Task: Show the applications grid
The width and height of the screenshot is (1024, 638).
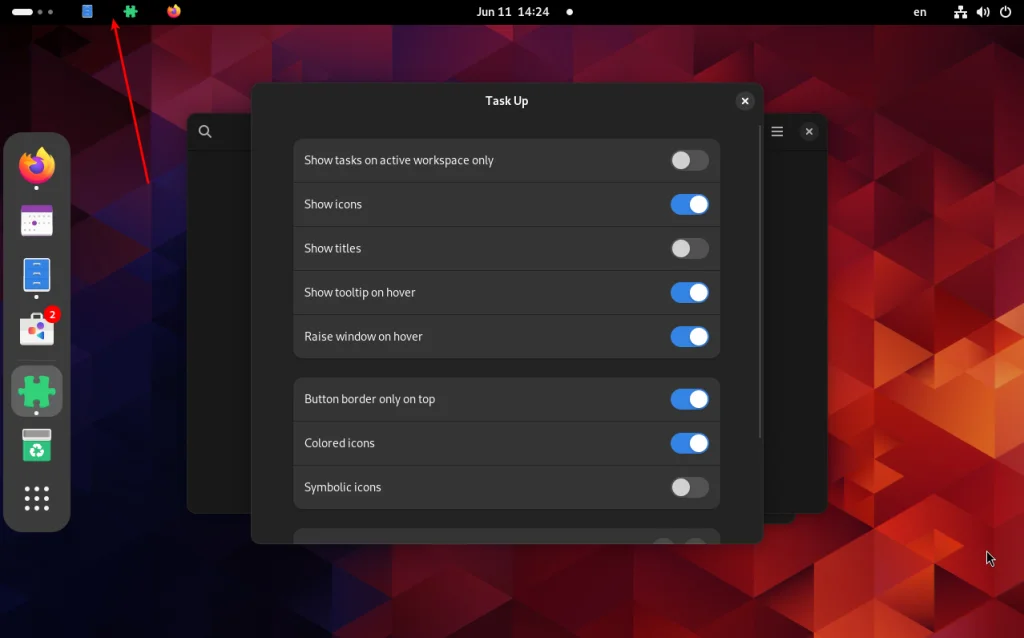Action: 37,498
